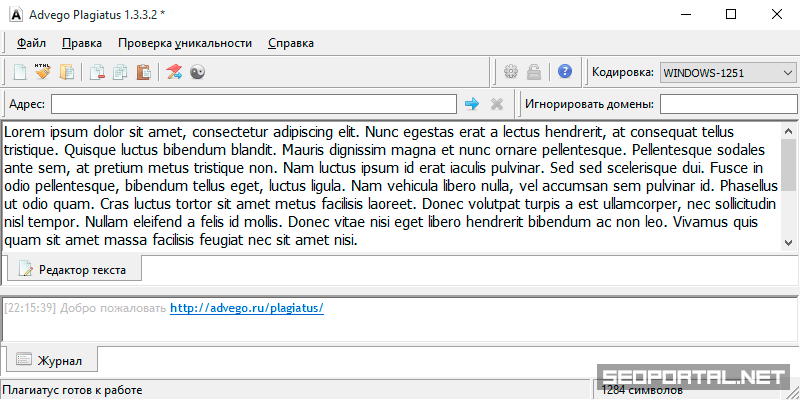The image size is (800, 400).
Task: Click the Copy text toolbar icon
Action: (120, 72)
